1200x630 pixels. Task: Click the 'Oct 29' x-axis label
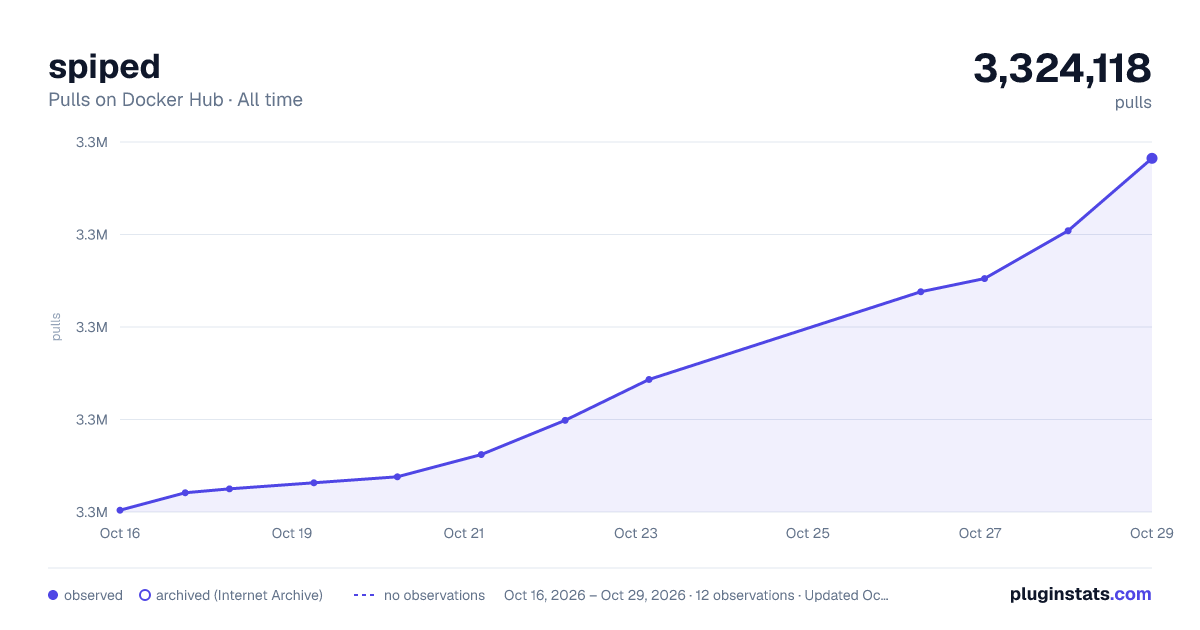1150,533
